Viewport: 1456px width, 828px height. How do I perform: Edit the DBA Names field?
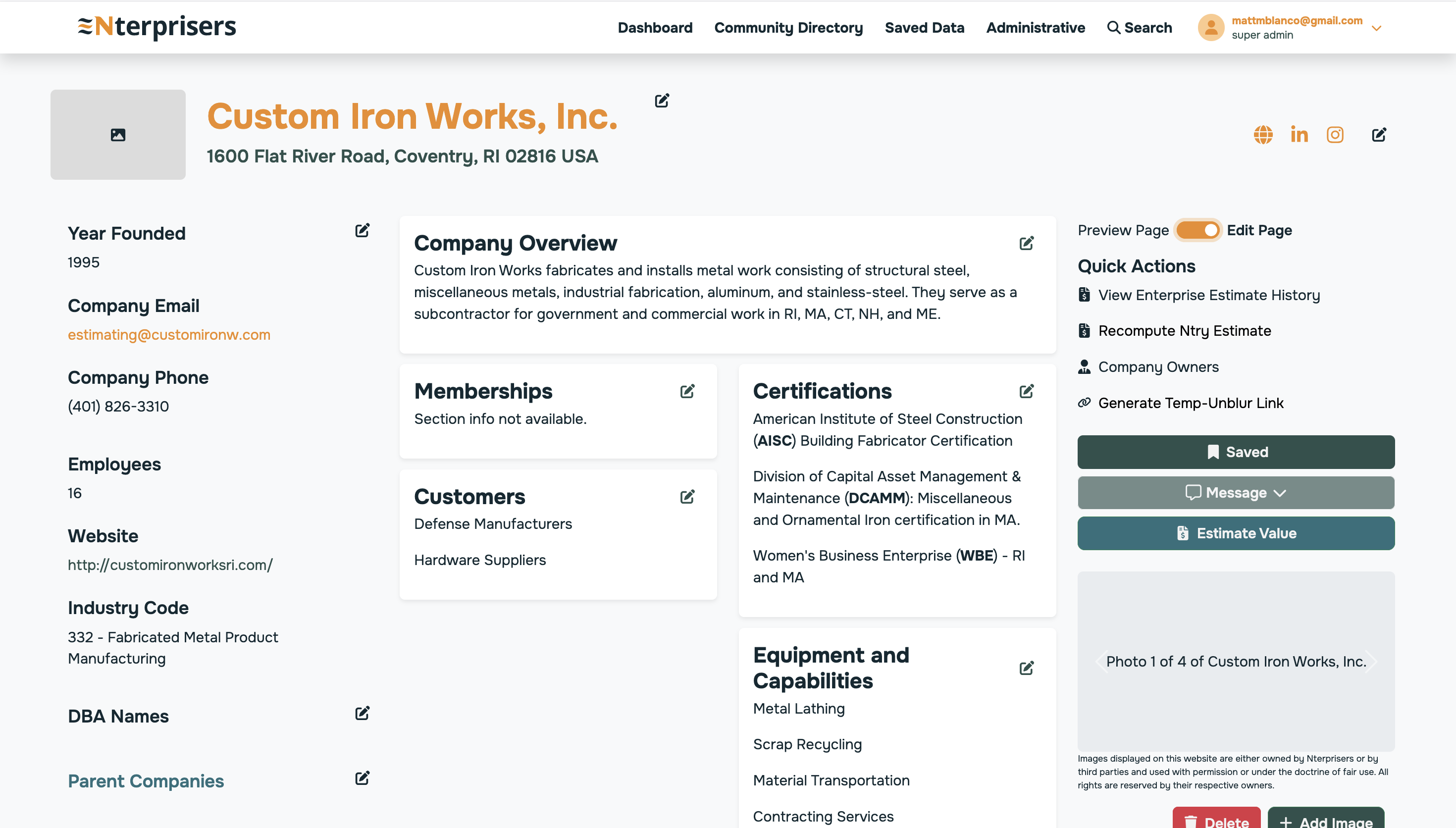point(362,713)
